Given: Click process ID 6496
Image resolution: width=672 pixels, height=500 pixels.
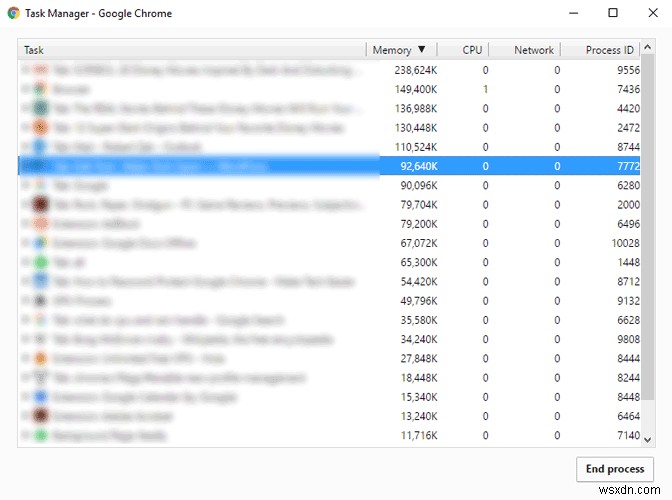Looking at the screenshot, I should [628, 224].
